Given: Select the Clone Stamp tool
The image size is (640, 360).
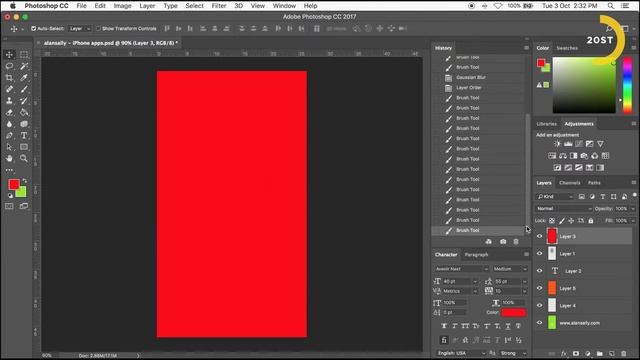Looking at the screenshot, I should (9, 100).
